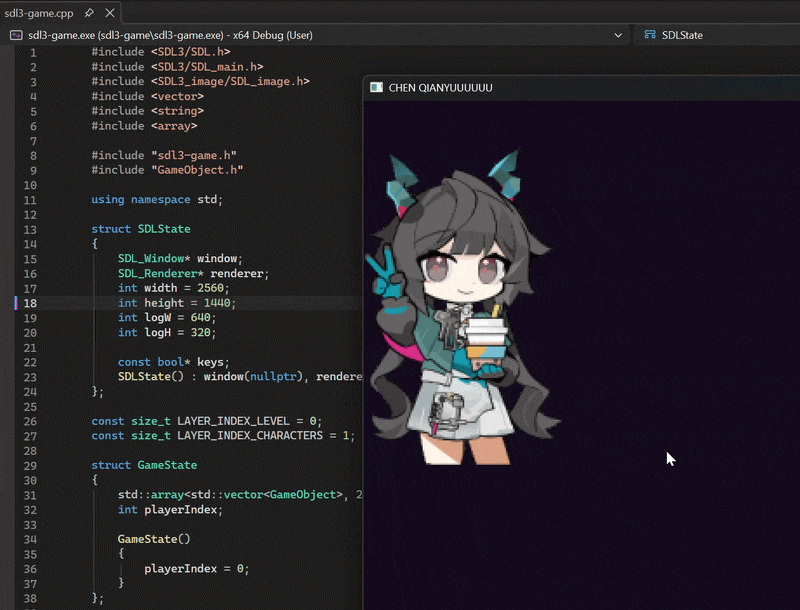Click '#include <SDL3_image/SDL_image.h>' text
Viewport: 800px width, 610px height.
point(200,82)
